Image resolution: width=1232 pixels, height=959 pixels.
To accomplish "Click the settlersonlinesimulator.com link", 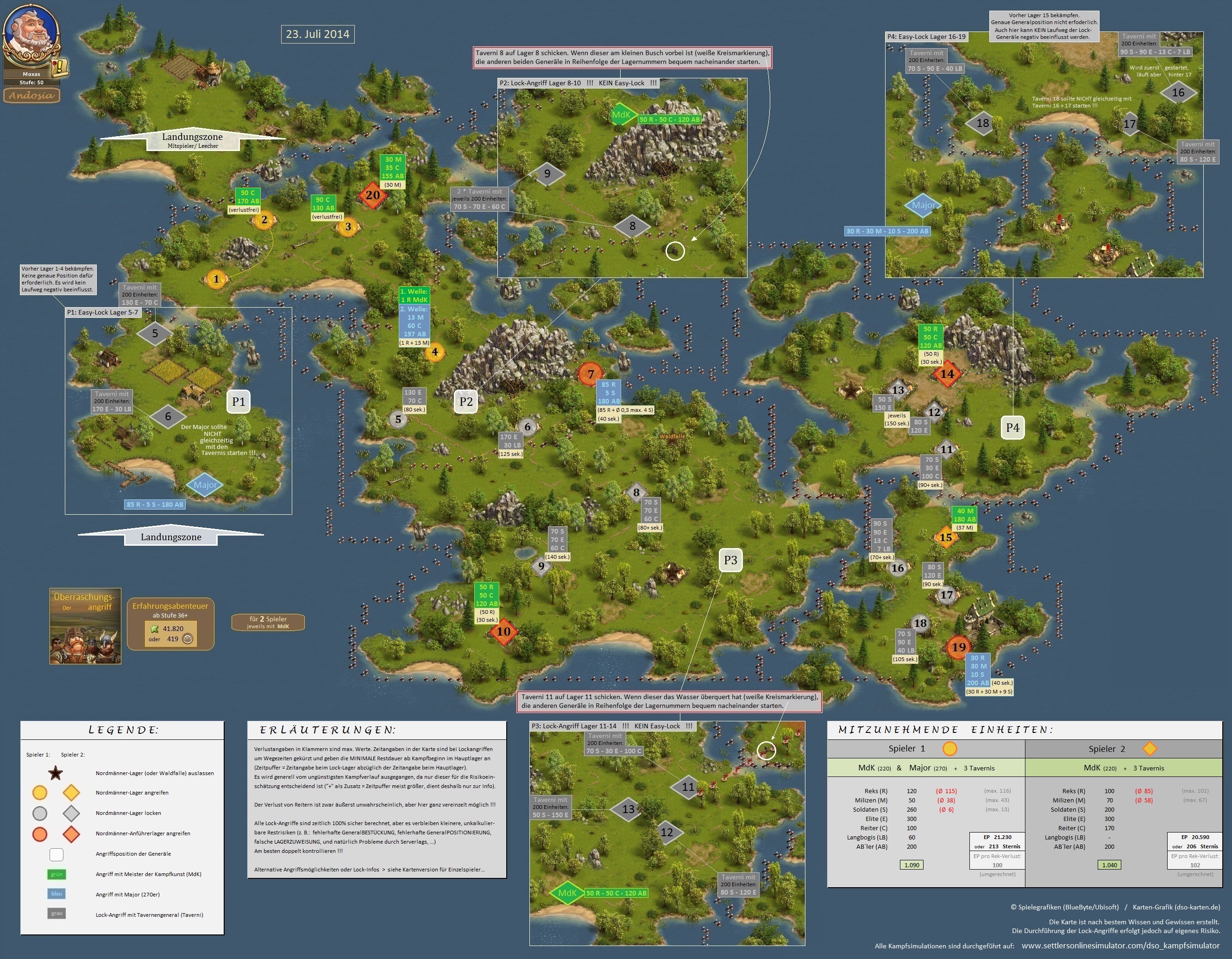I will coord(1120,946).
